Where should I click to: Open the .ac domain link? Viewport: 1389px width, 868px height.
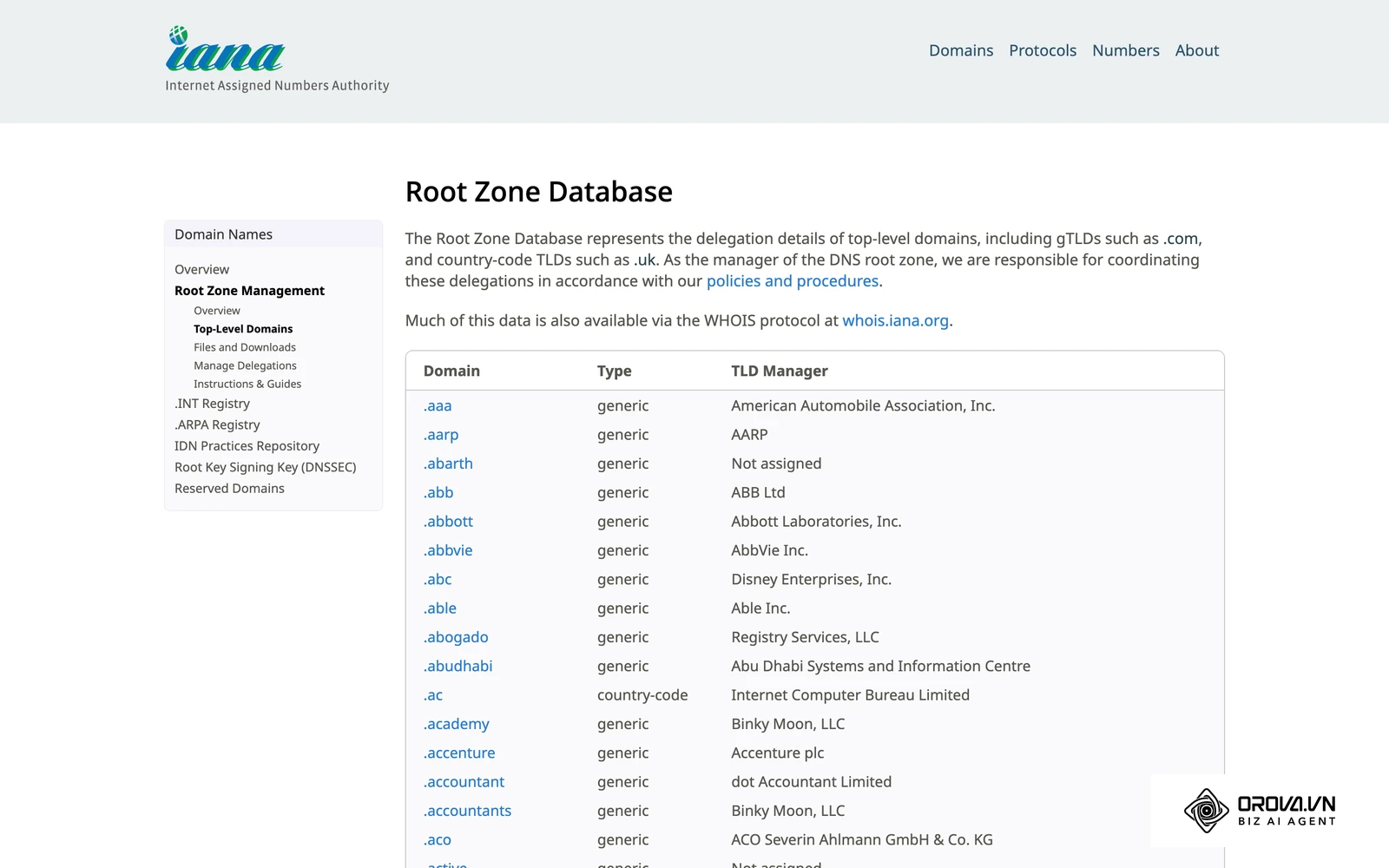pos(433,695)
